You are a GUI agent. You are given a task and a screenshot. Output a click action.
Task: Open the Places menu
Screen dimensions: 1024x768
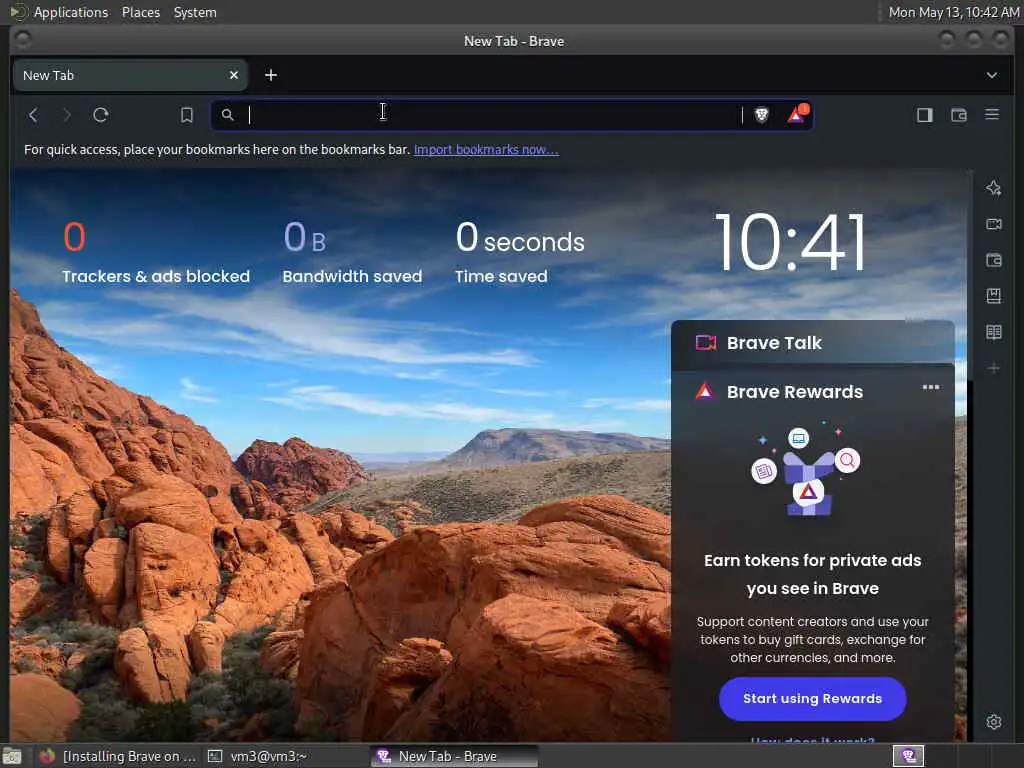pos(141,12)
